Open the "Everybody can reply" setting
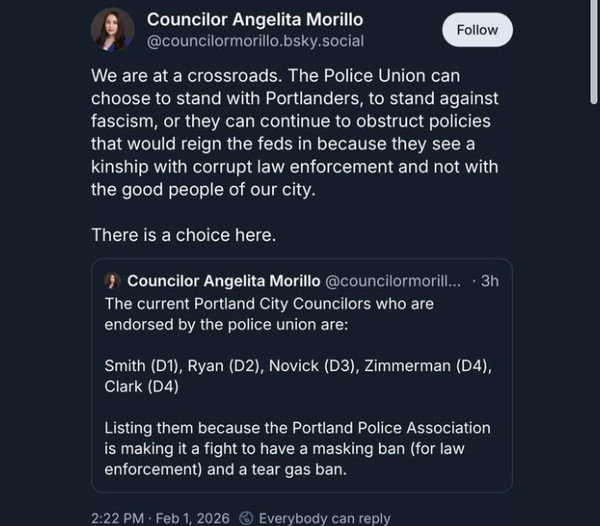600x526 pixels. [x=323, y=518]
